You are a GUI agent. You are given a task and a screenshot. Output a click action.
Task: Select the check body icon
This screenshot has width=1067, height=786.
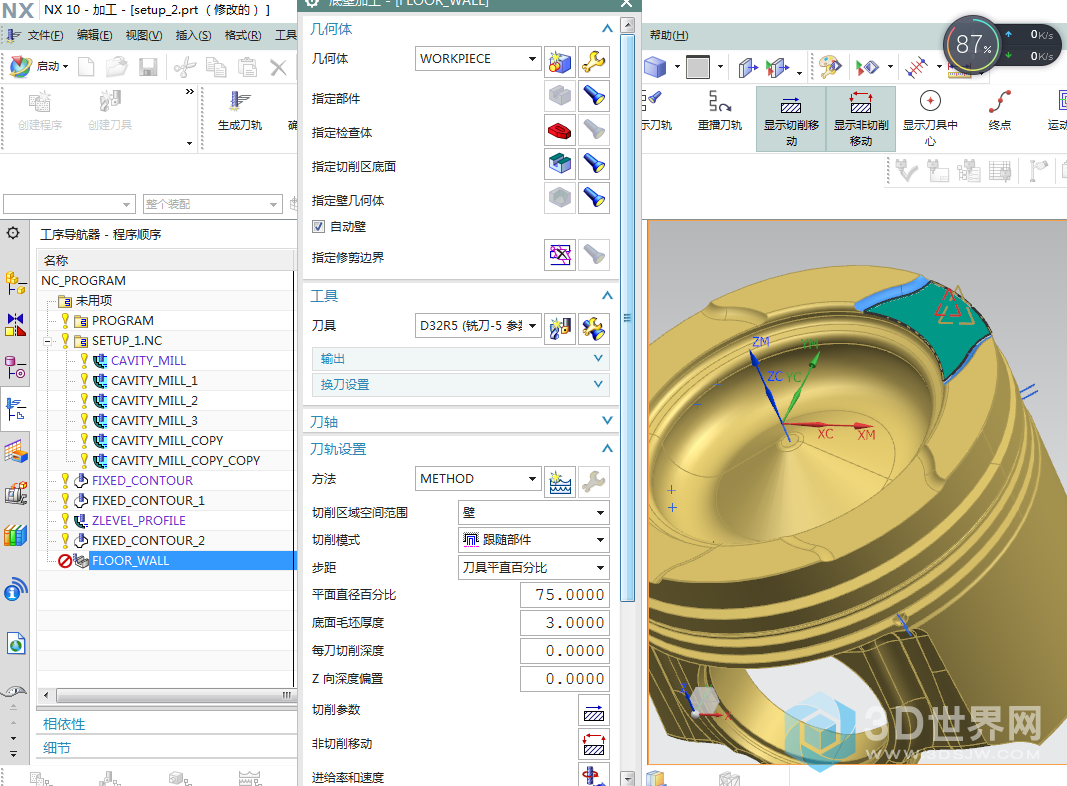click(560, 130)
